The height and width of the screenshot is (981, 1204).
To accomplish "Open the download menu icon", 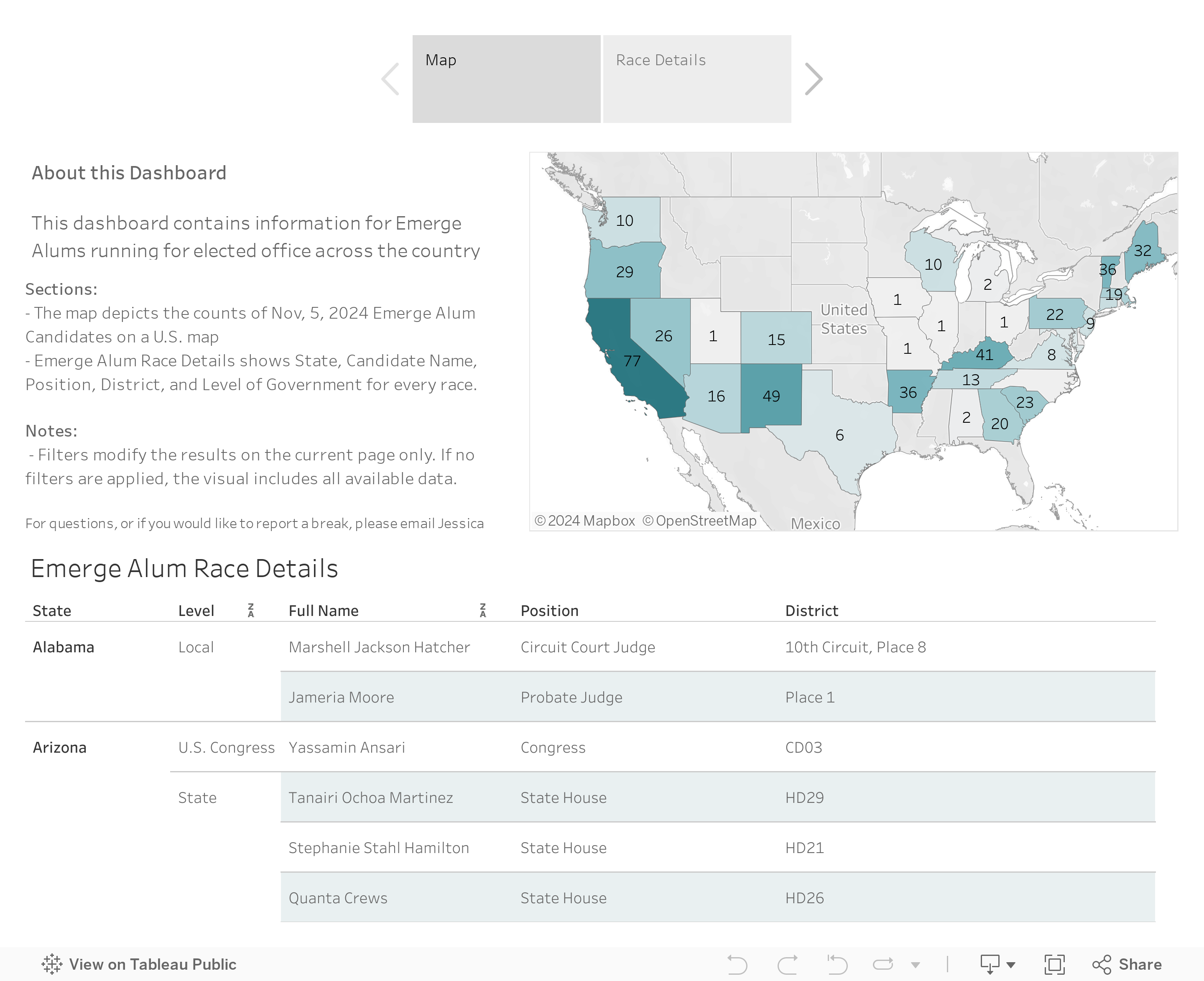I will tap(997, 964).
